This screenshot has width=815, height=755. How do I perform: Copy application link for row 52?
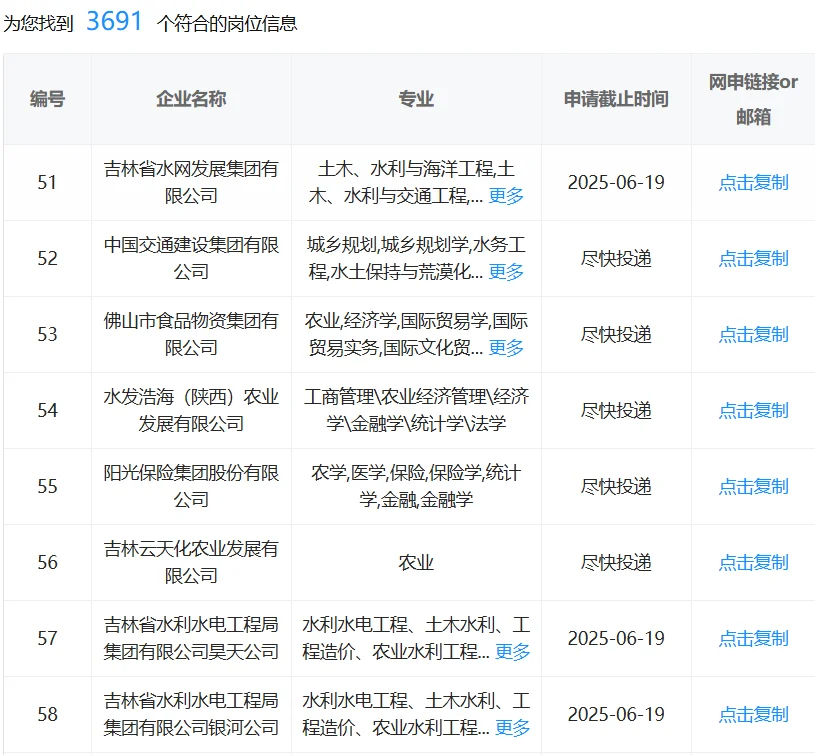[753, 258]
